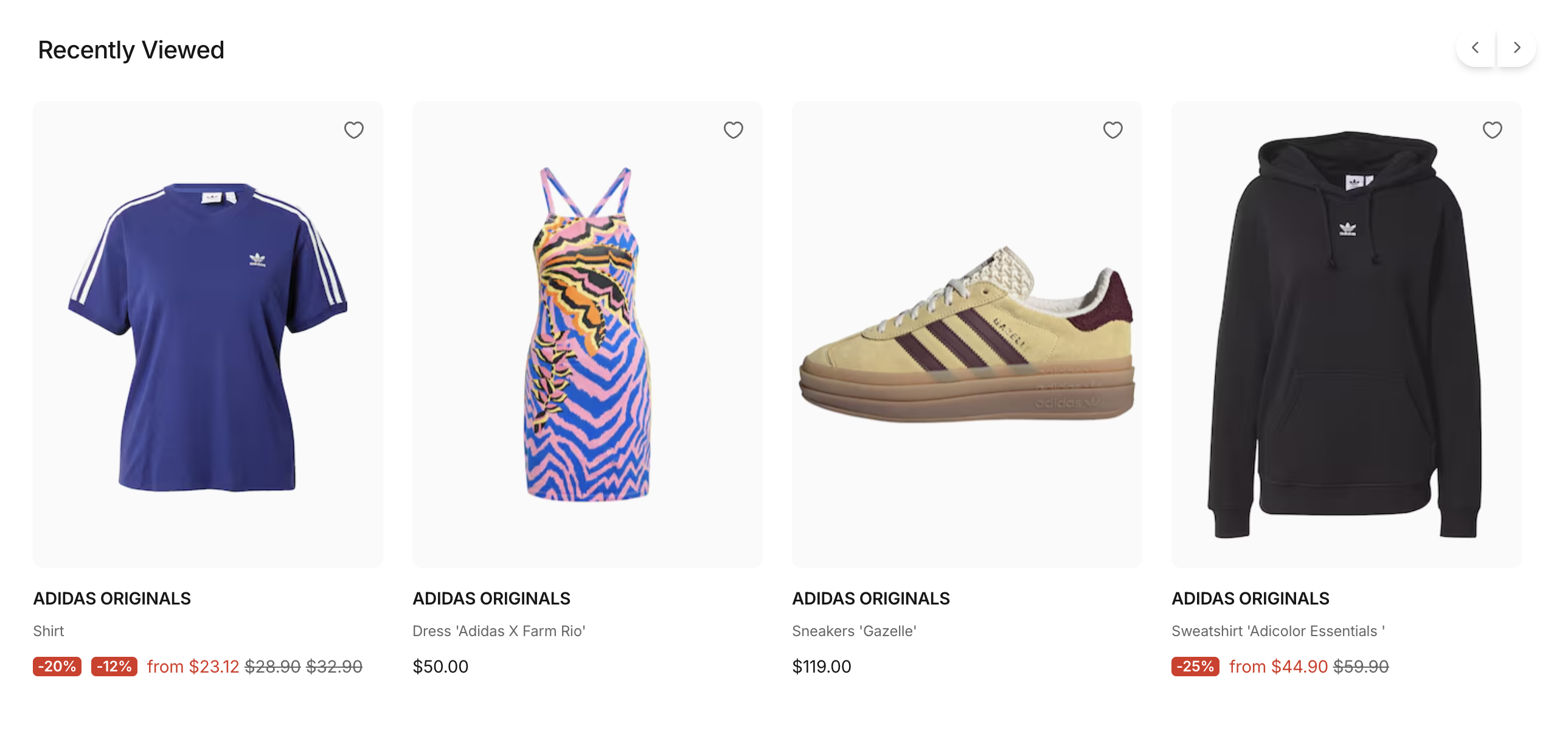Open Sweatshirt 'Adicolor Essentials' link

pyautogui.click(x=1278, y=631)
